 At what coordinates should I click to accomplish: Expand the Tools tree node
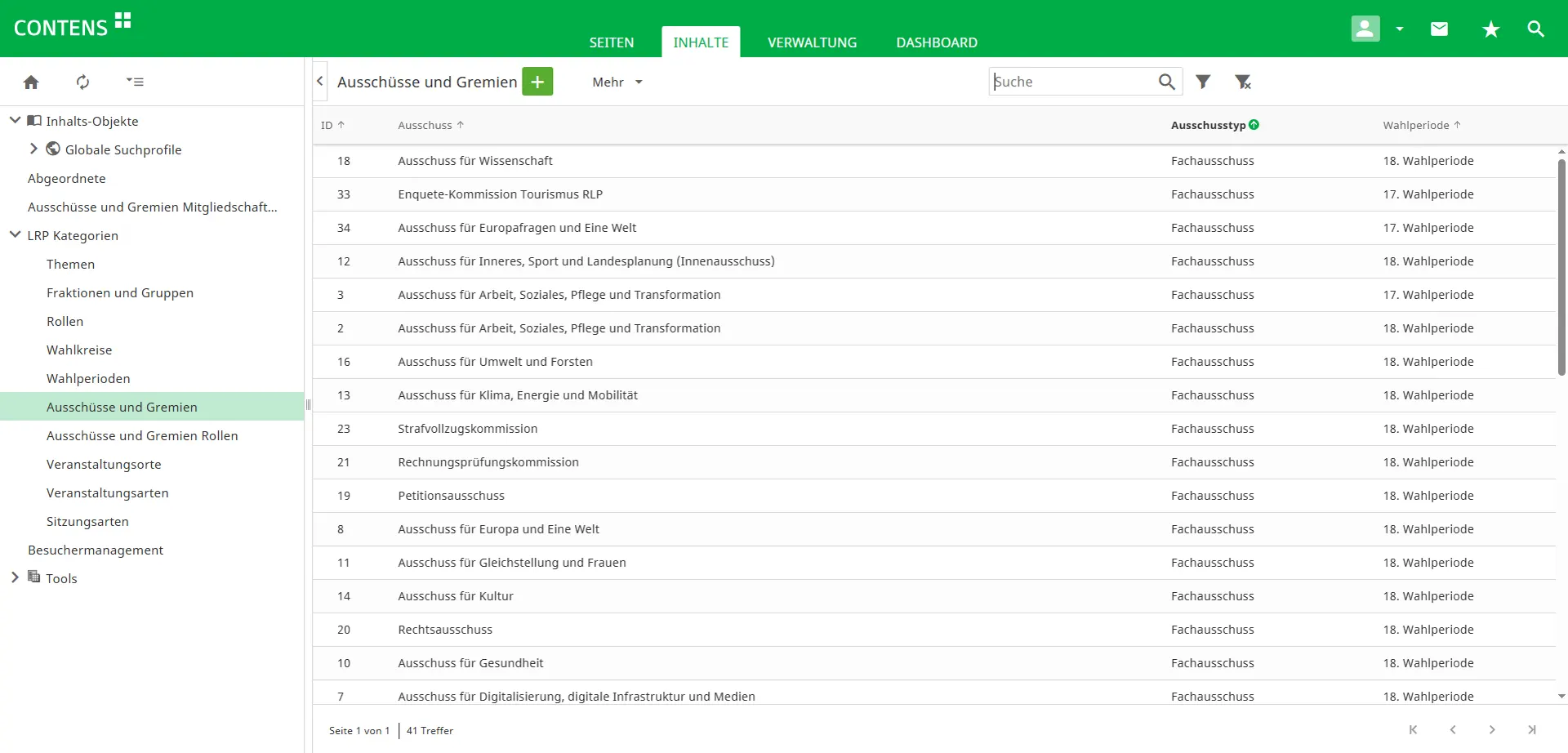point(15,577)
